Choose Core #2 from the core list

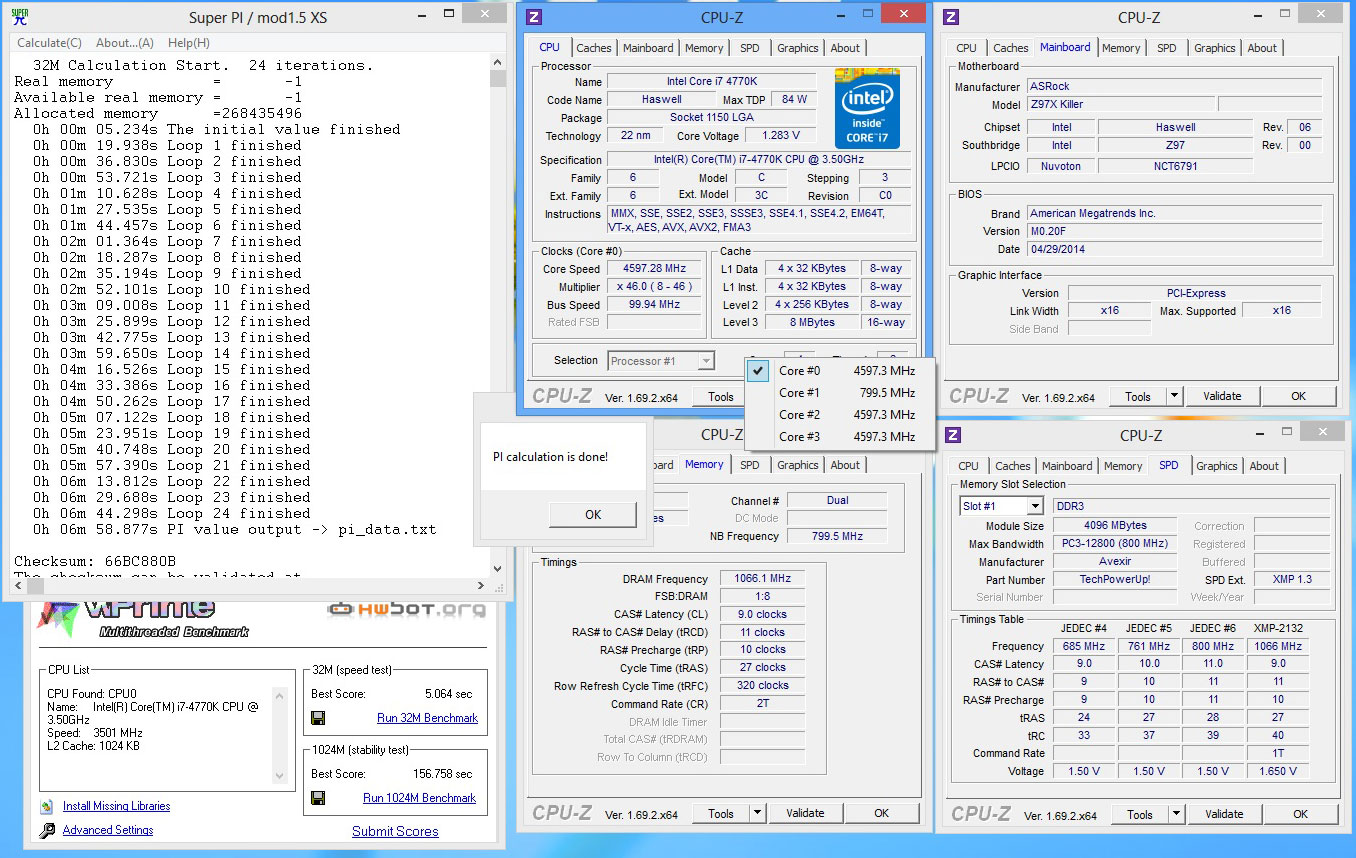[840, 415]
